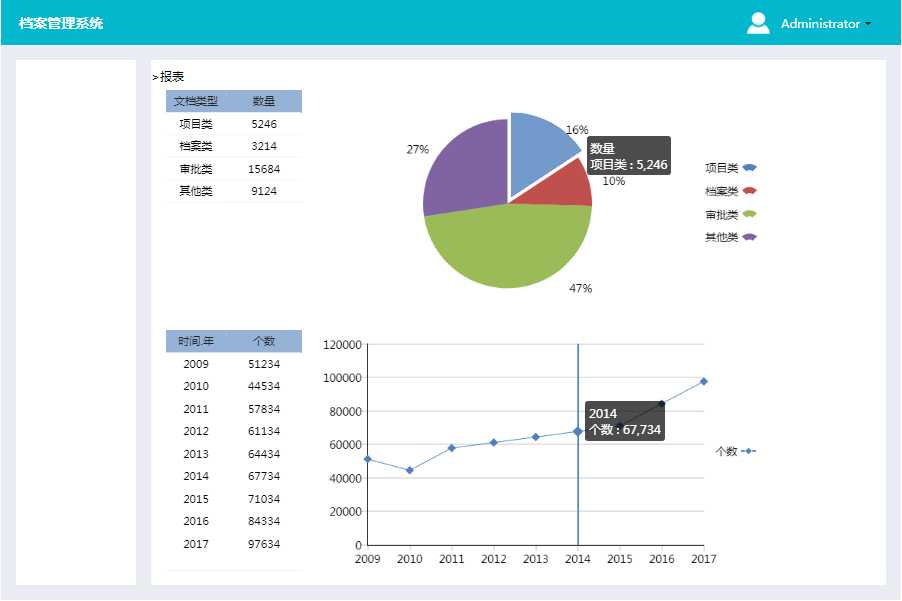
Task: Toggle the 项目类 legend swatch
Action: (749, 167)
